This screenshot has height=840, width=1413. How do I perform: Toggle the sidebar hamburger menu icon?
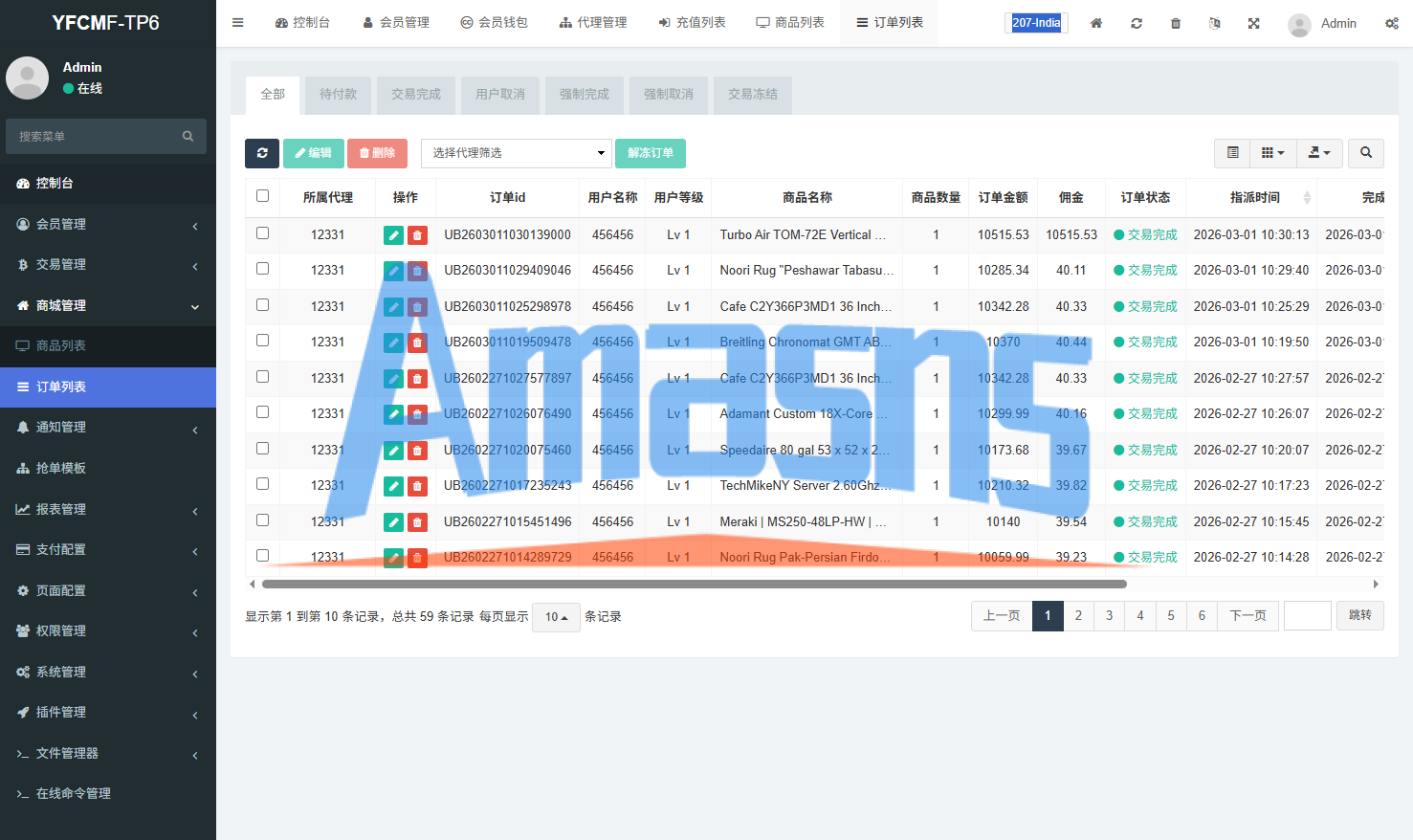tap(238, 23)
